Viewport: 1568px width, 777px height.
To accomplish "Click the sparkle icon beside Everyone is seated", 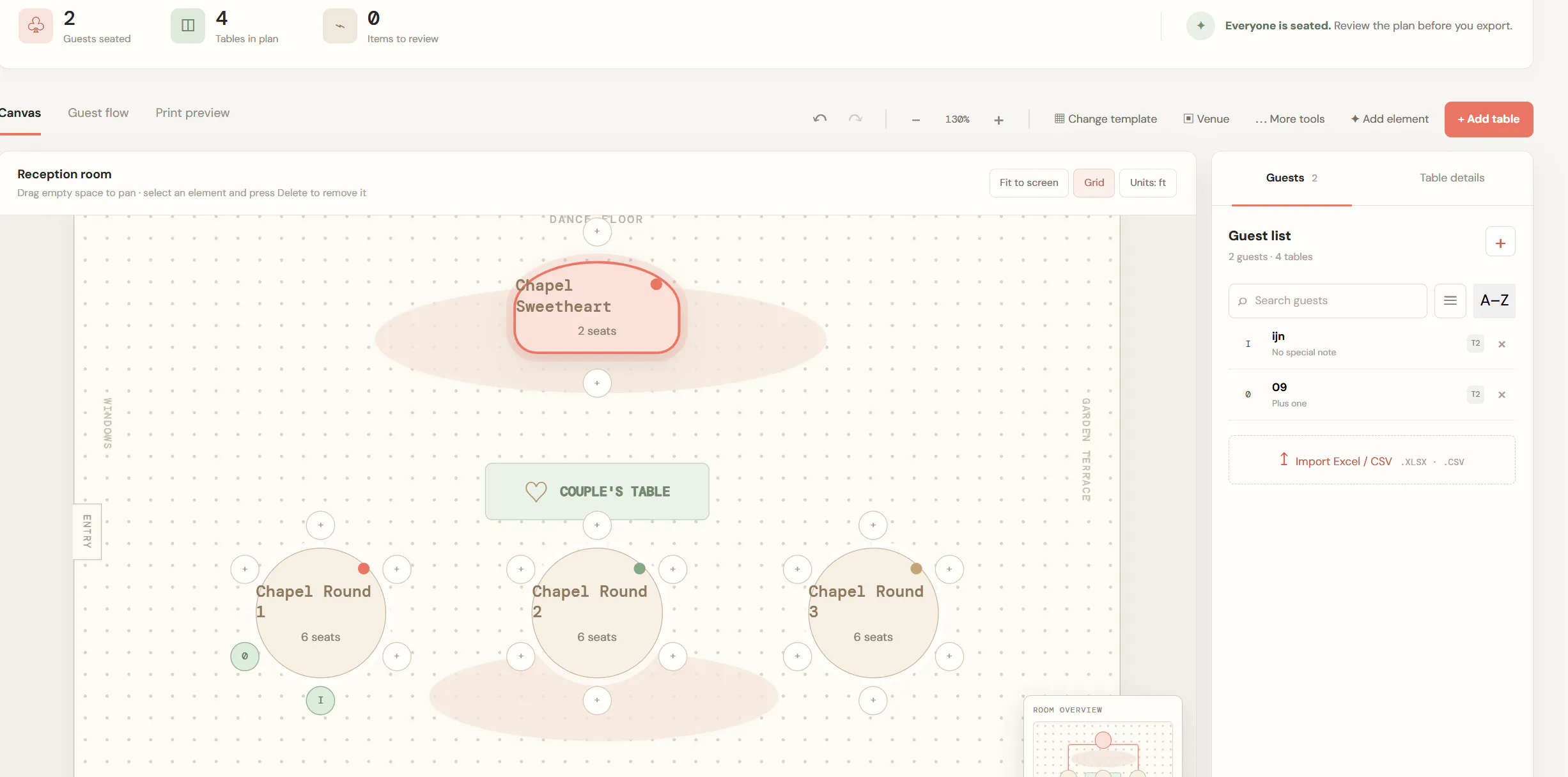I will pyautogui.click(x=1200, y=26).
